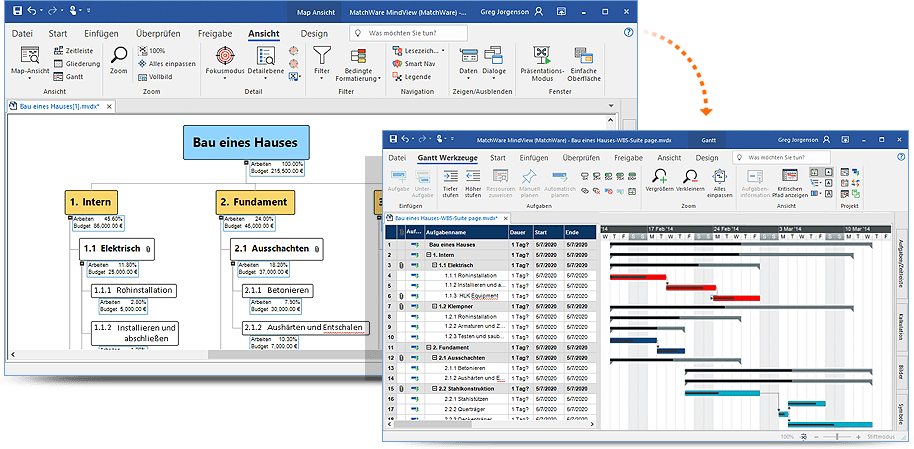This screenshot has height=449, width=914.
Task: Collapse the 1. Intern row in Gantt
Action: click(x=428, y=255)
